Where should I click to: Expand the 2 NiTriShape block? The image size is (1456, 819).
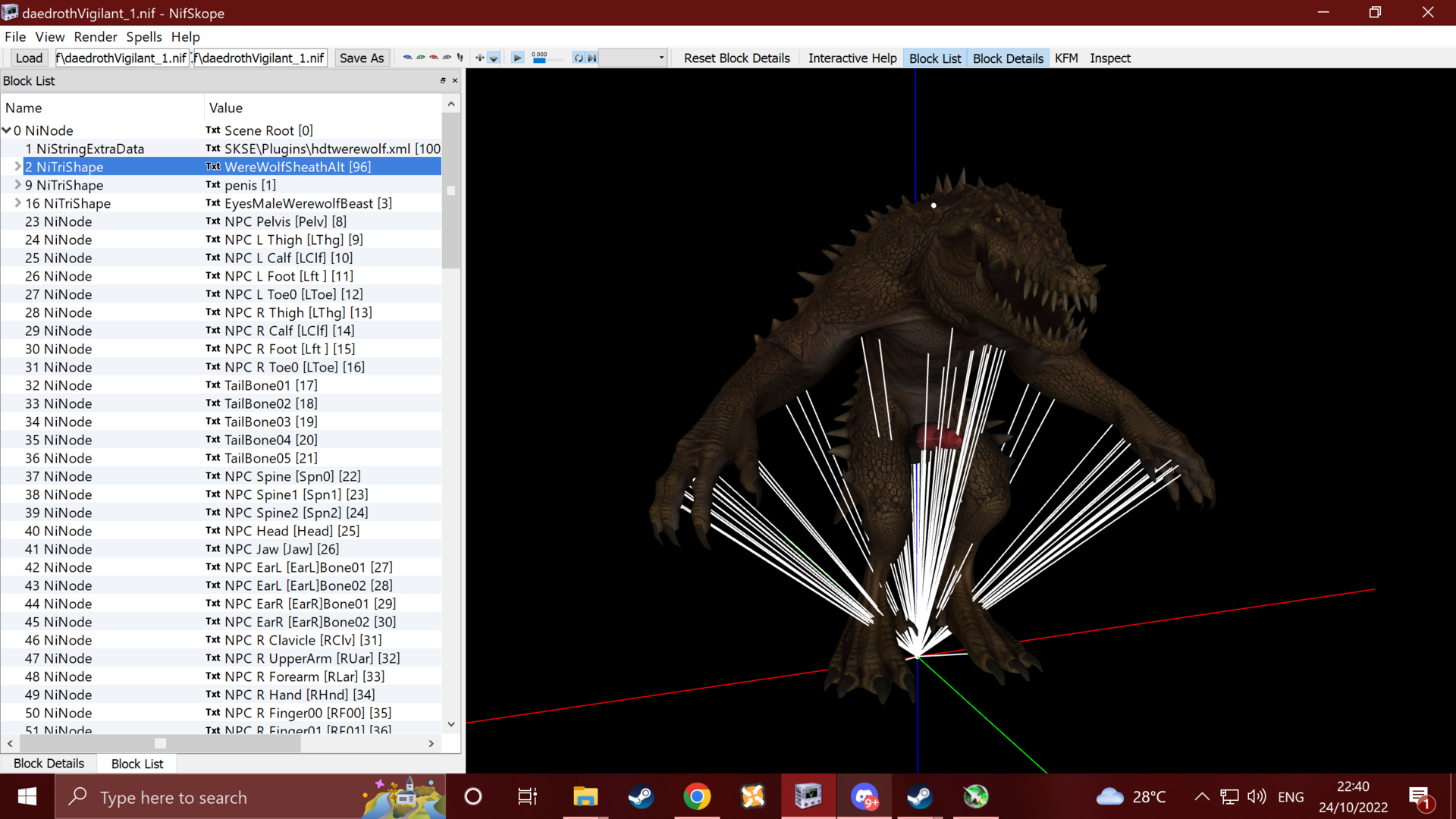click(x=18, y=166)
